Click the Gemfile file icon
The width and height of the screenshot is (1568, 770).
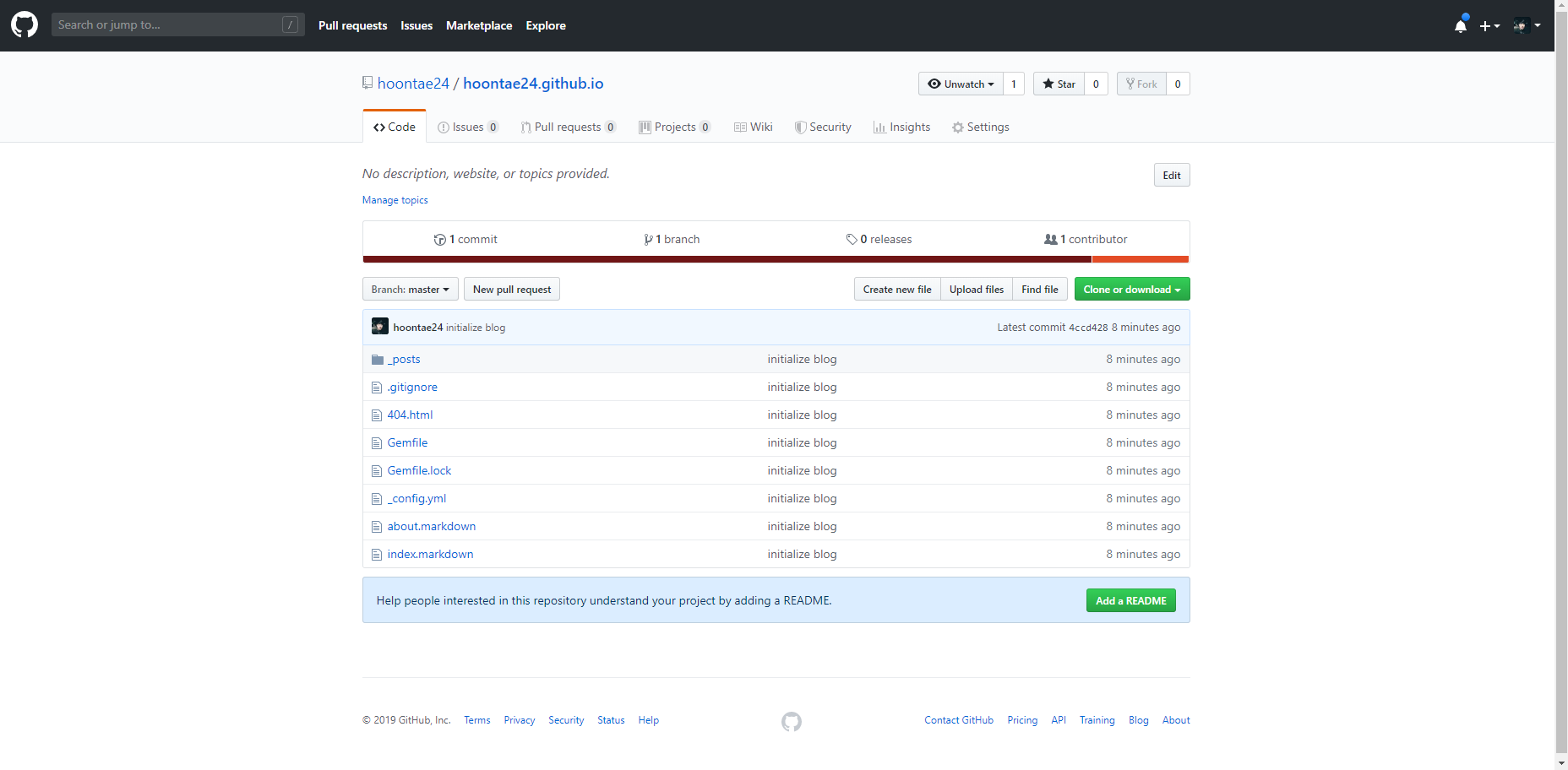pyautogui.click(x=377, y=443)
